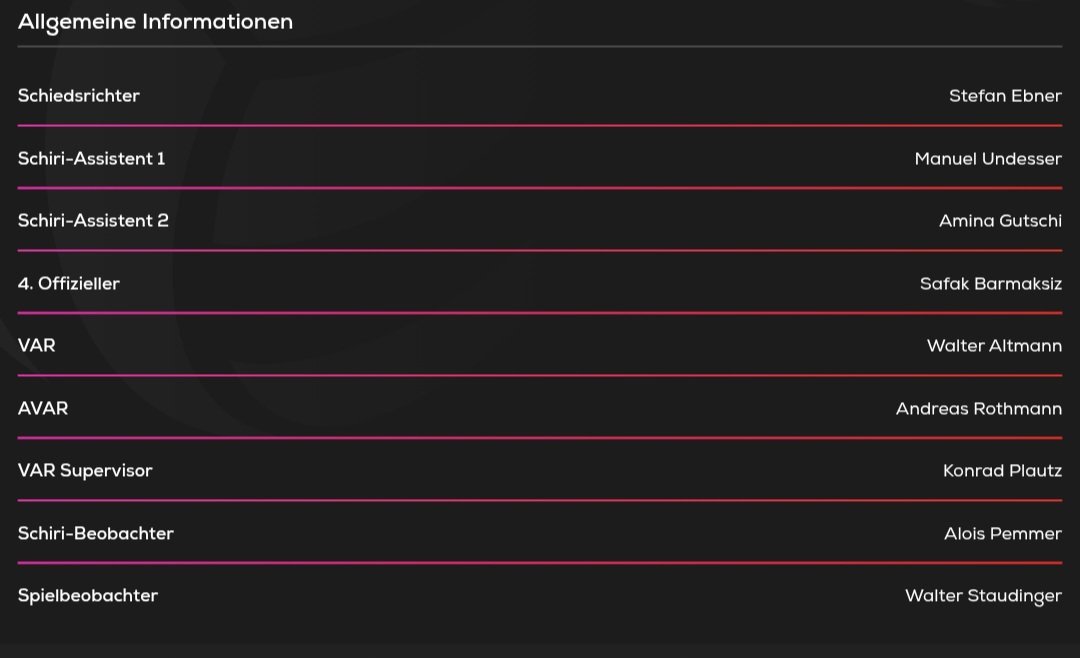
Task: Click the VAR Supervisor label
Action: 85,471
